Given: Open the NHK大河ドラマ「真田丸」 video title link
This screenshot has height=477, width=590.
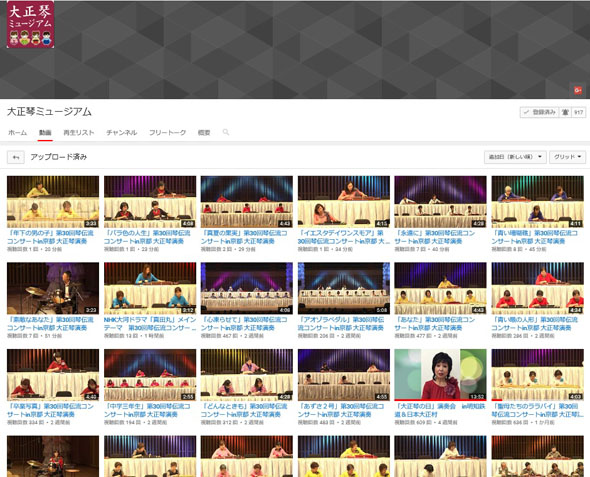Looking at the screenshot, I should [150, 324].
